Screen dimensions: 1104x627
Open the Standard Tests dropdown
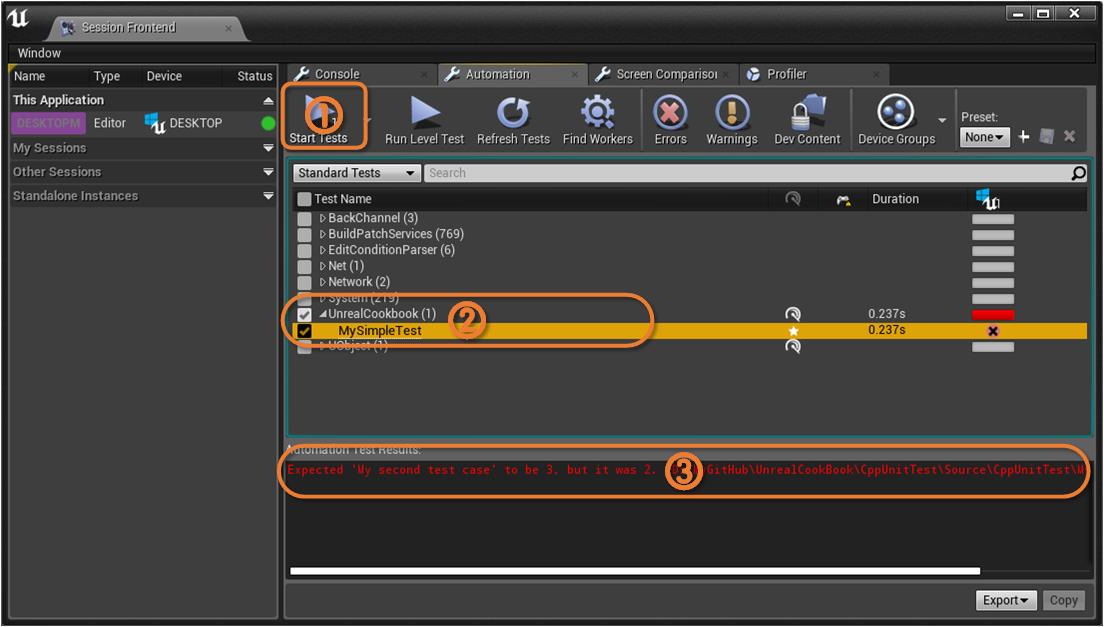(x=356, y=172)
